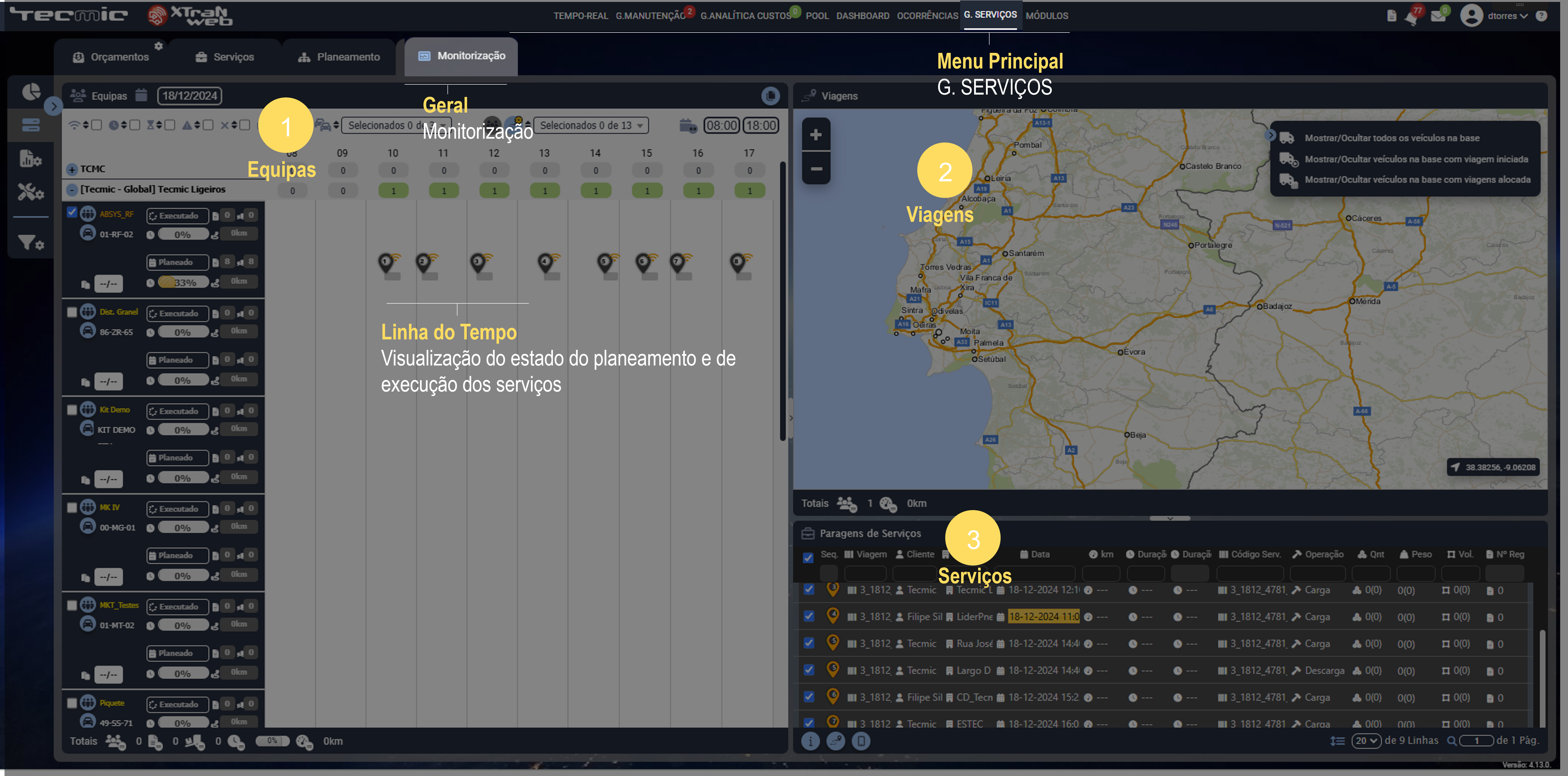Open the document icon in top bar
The height and width of the screenshot is (776, 1568).
pyautogui.click(x=1392, y=16)
